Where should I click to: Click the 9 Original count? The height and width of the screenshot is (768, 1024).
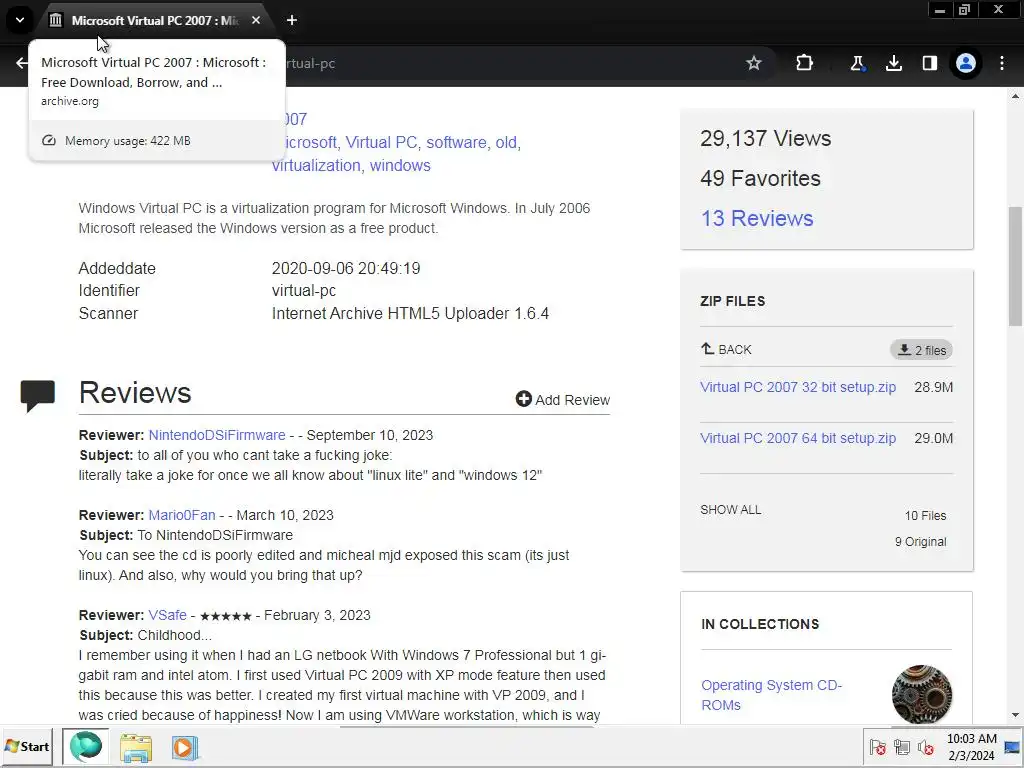coord(920,542)
